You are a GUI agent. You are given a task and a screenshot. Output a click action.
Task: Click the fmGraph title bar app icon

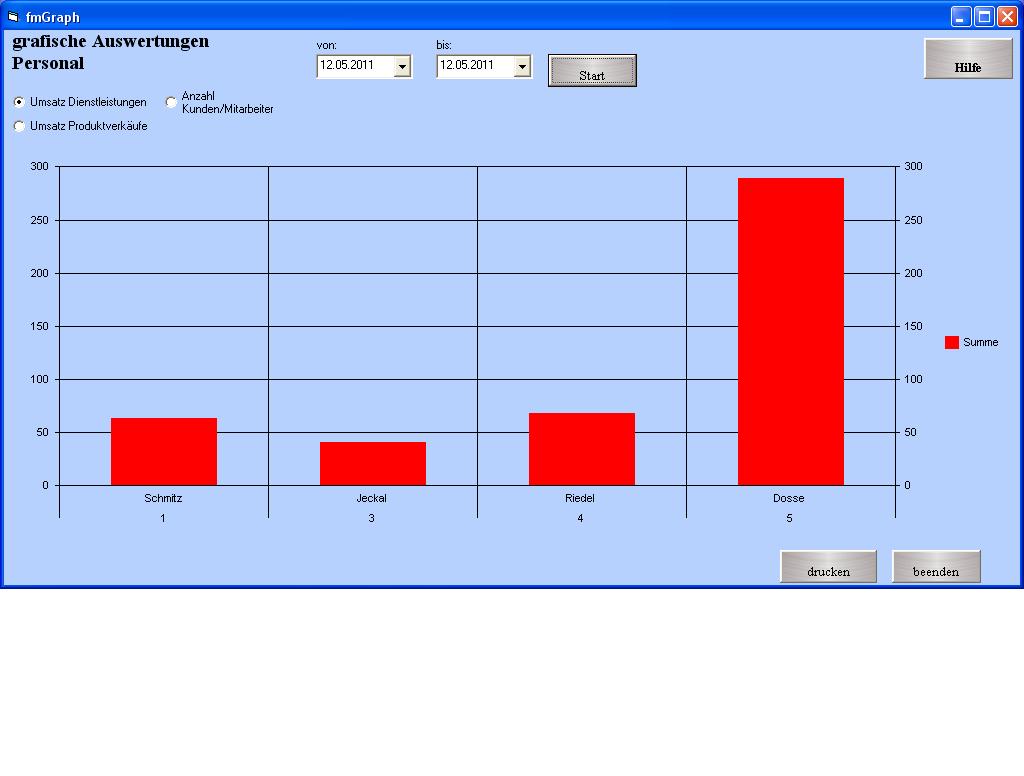click(13, 17)
